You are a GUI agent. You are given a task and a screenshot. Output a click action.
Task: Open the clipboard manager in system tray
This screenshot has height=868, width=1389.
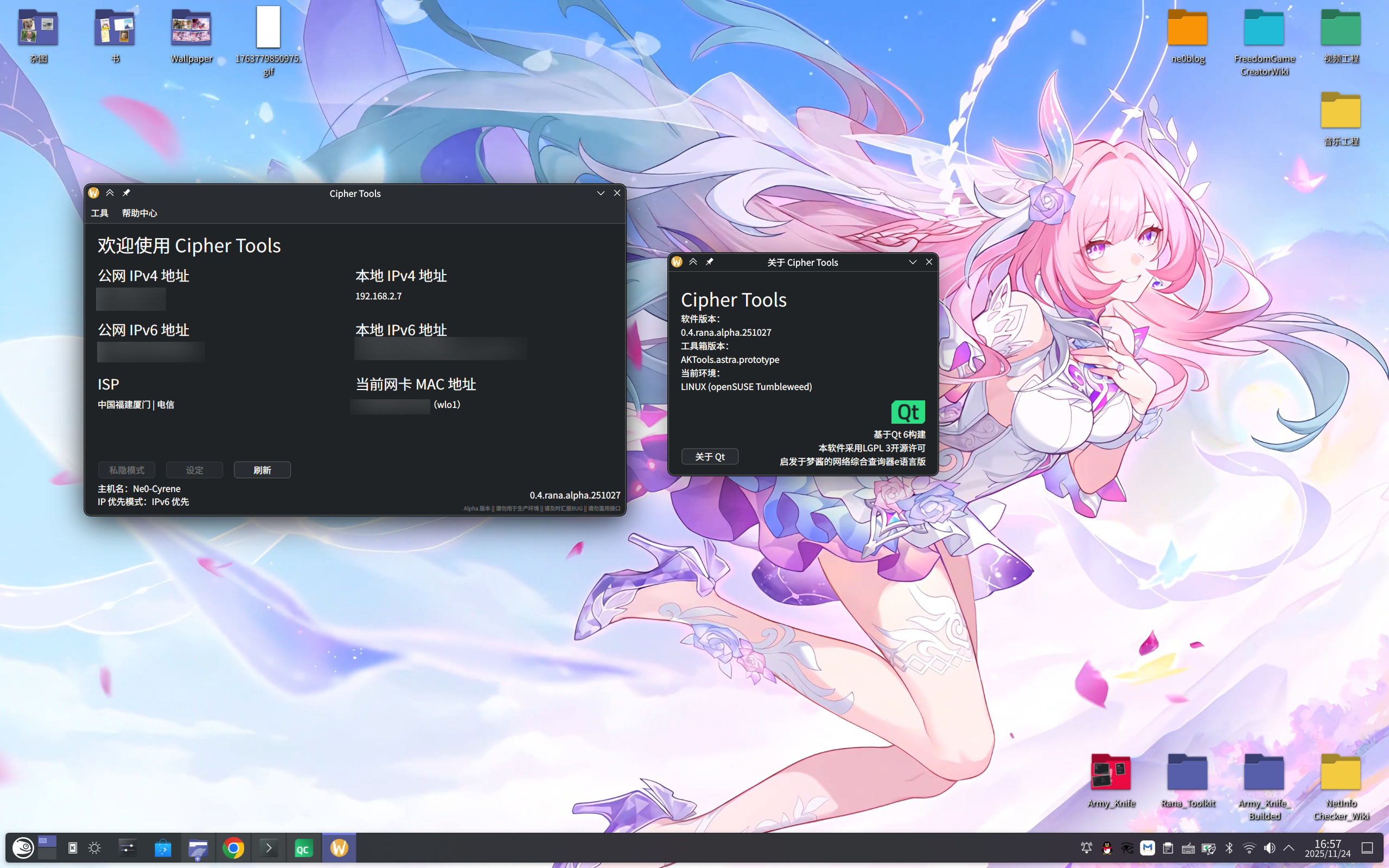pos(1168,848)
